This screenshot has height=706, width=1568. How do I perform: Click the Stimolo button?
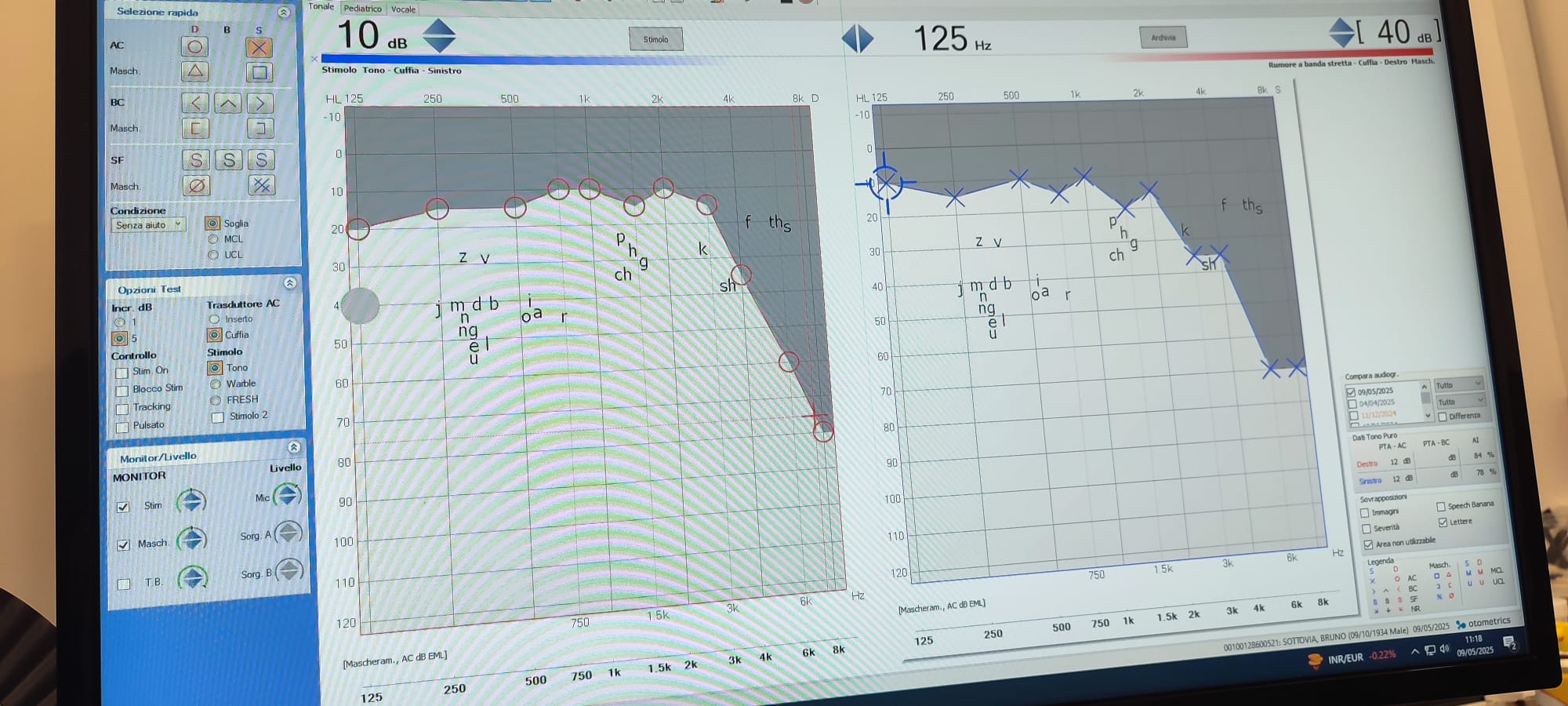click(x=656, y=39)
